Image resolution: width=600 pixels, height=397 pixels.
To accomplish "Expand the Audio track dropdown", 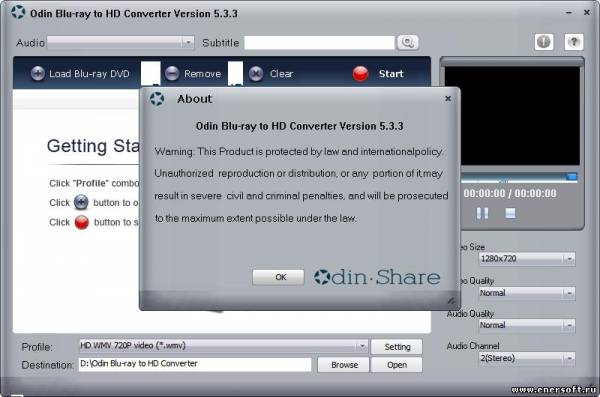I will (x=121, y=42).
